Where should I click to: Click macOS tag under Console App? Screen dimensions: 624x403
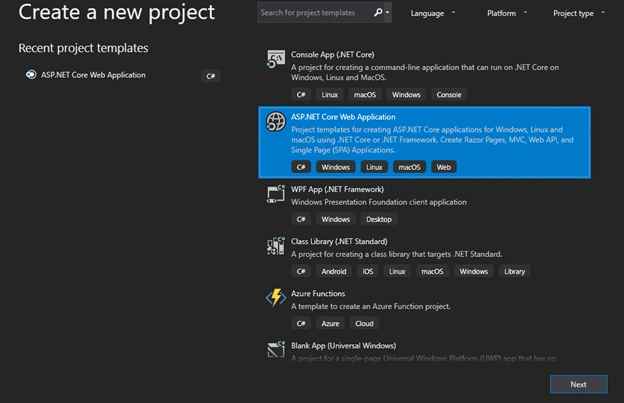pos(365,95)
